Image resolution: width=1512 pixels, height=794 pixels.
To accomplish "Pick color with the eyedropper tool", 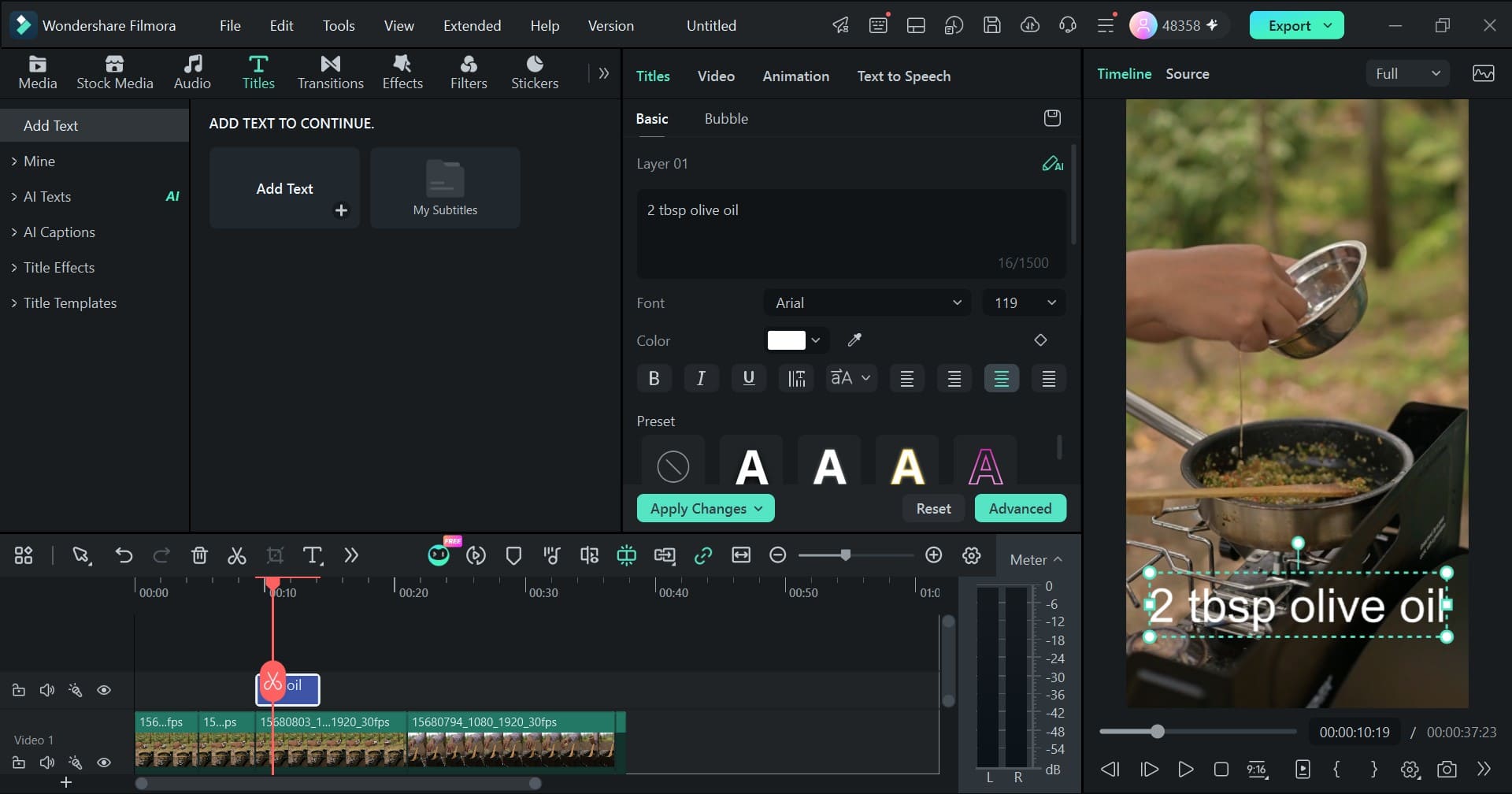I will [854, 340].
